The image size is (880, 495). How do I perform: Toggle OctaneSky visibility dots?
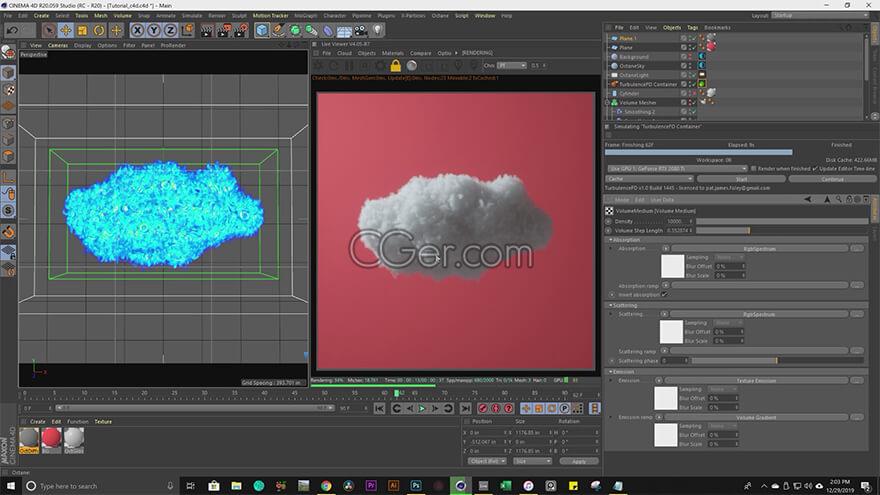690,66
